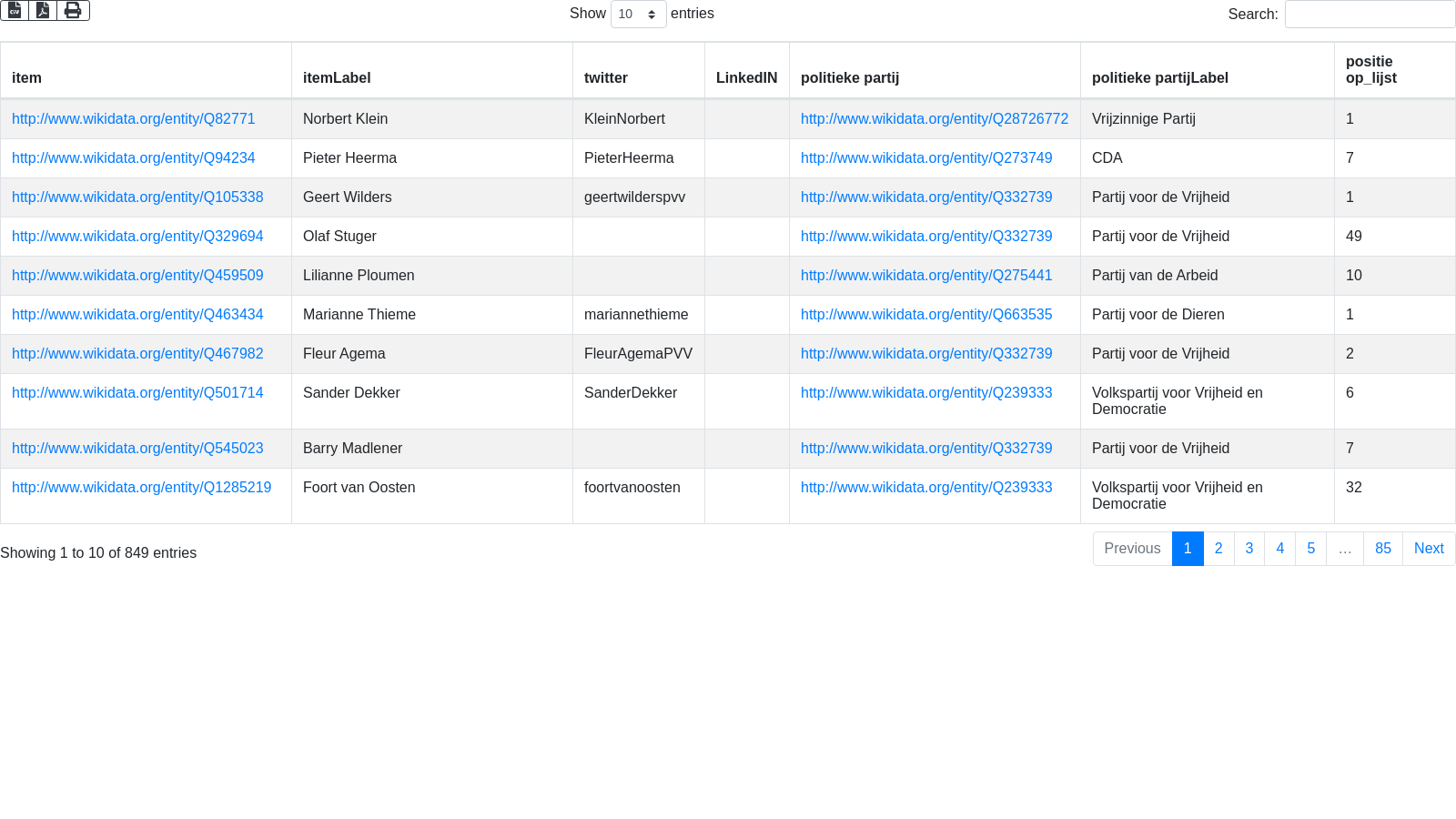Select twitter handle mariannethieme
Screen dimensions: 1456x819
636,315
